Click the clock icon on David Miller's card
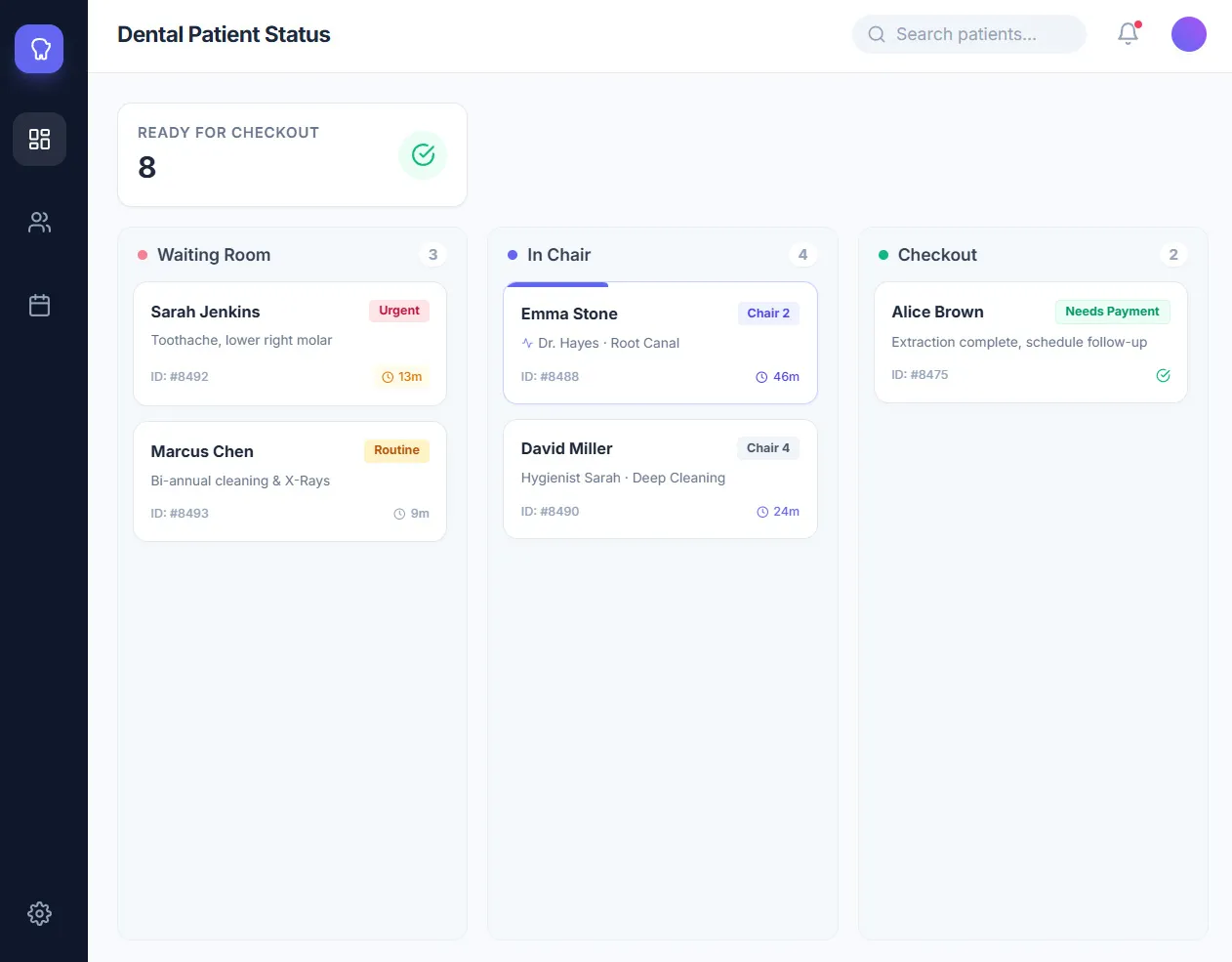The width and height of the screenshot is (1232, 962). click(762, 512)
